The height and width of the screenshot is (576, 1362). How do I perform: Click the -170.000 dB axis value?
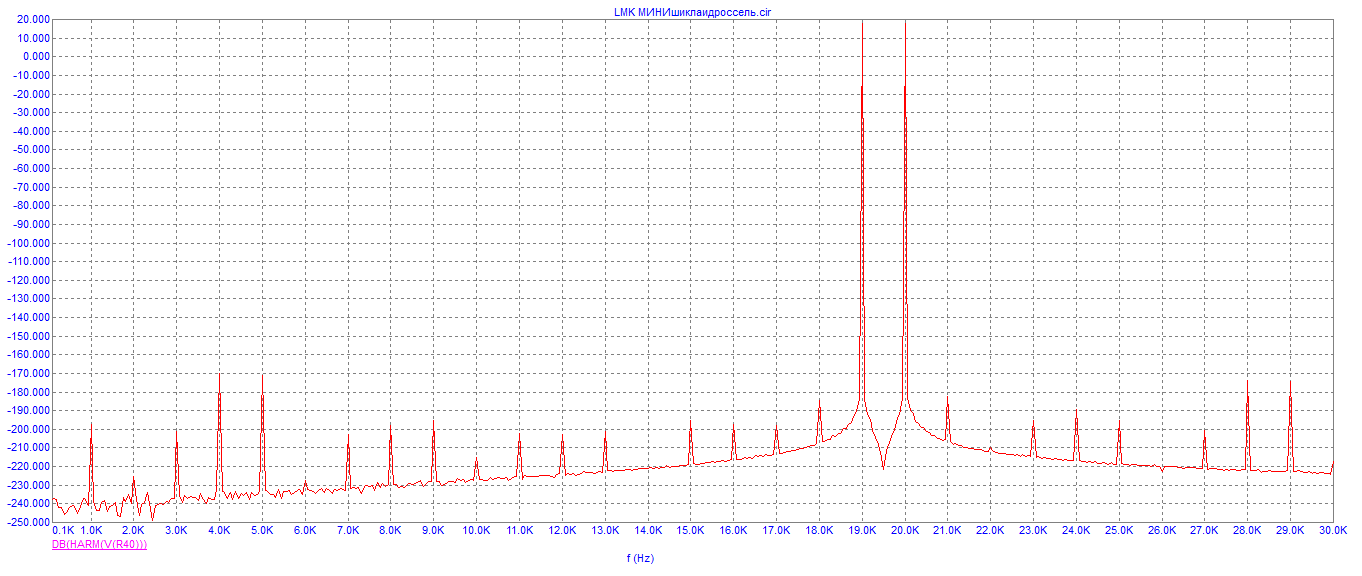click(x=29, y=373)
